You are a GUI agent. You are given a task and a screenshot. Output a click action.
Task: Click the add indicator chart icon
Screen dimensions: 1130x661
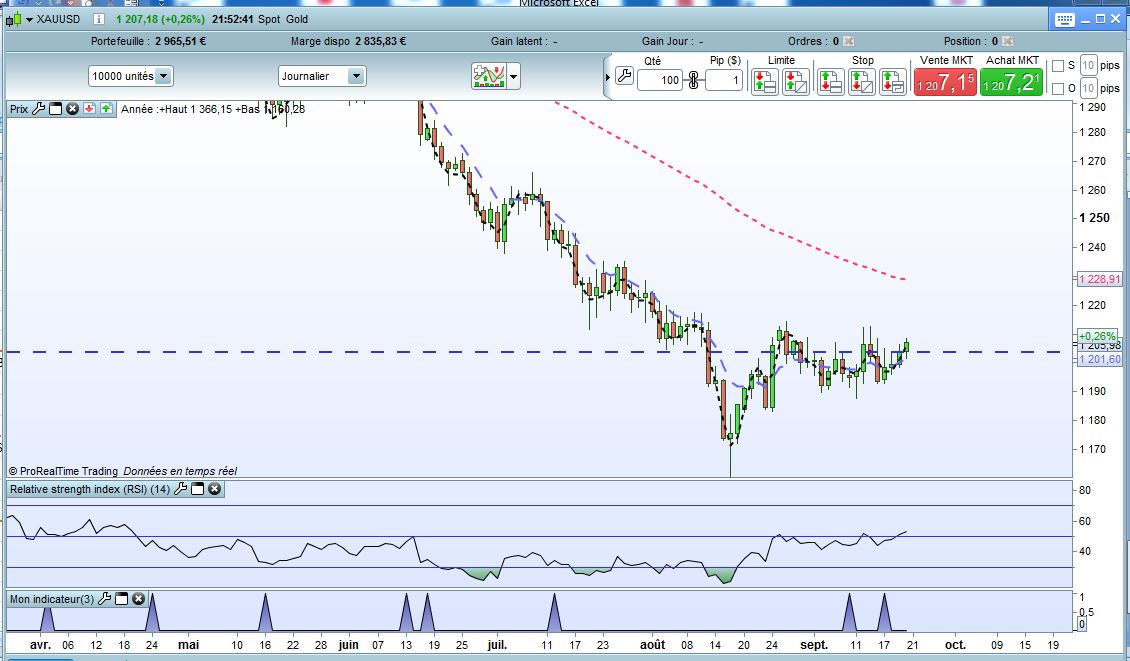(489, 76)
